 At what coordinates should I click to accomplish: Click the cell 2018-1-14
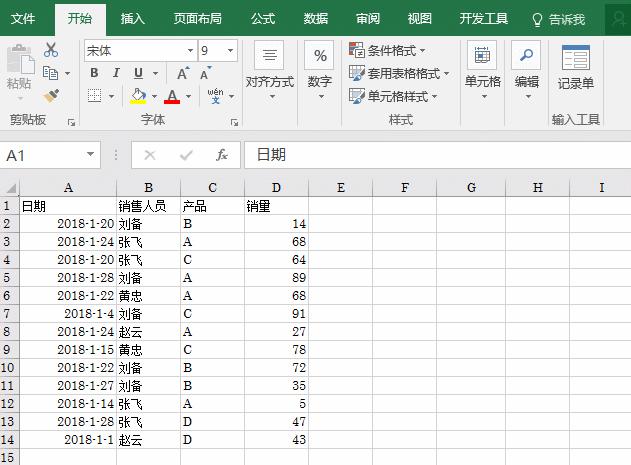coord(68,404)
